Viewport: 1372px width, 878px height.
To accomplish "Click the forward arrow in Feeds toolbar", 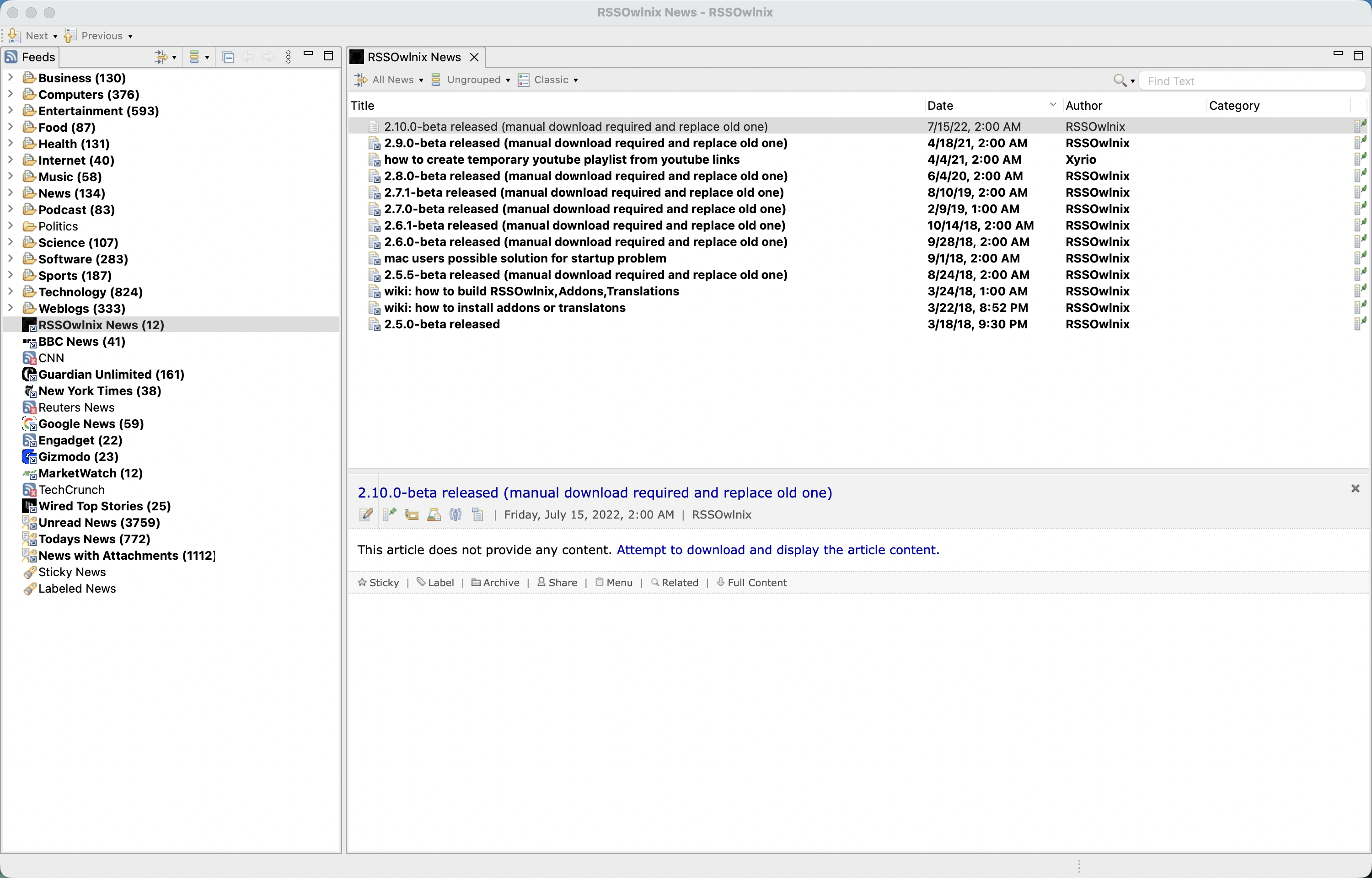I will 268,57.
